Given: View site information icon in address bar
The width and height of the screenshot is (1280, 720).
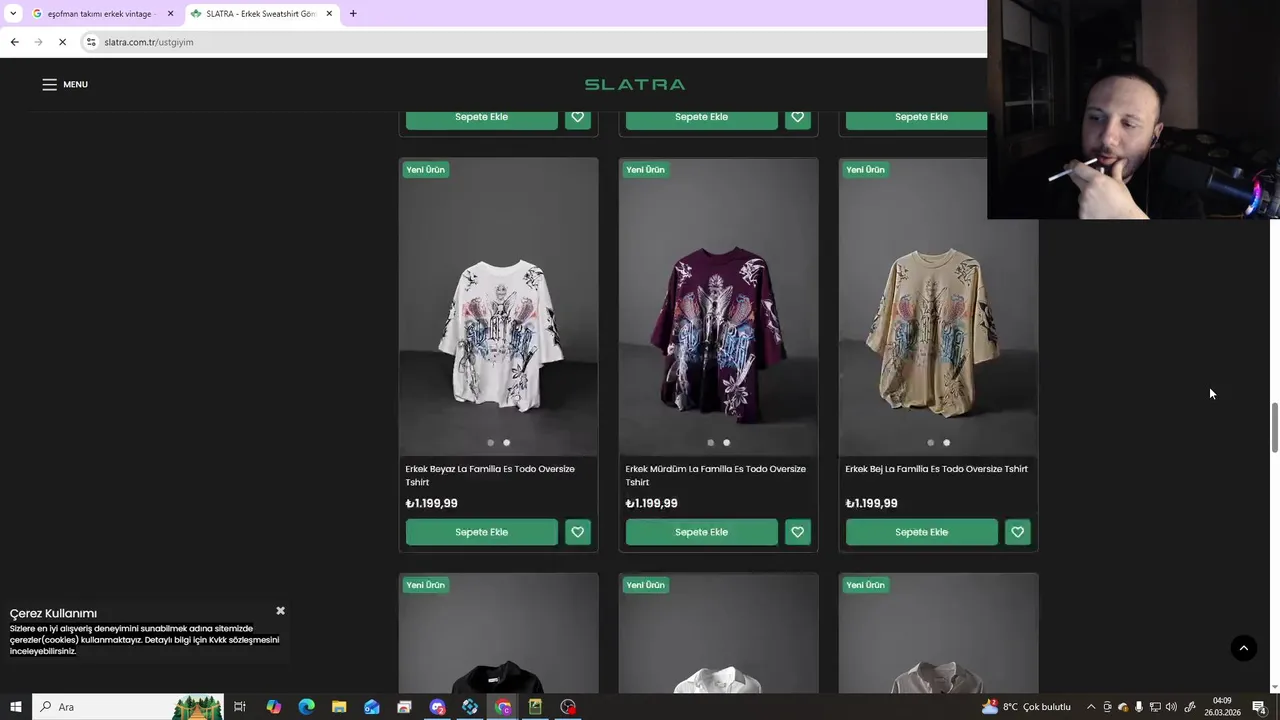Looking at the screenshot, I should coord(91,42).
